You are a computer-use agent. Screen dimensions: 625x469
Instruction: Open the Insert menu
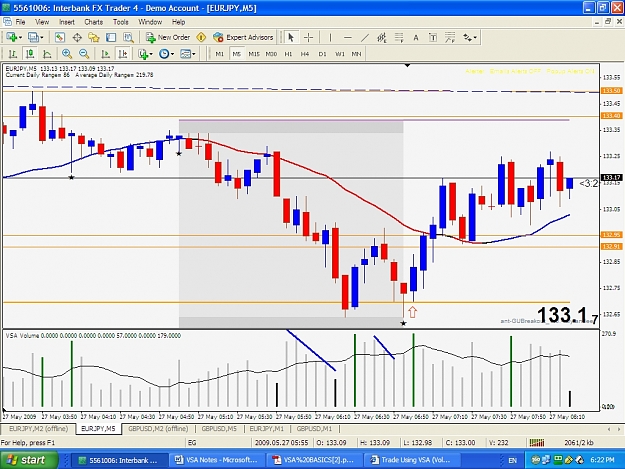[67, 22]
